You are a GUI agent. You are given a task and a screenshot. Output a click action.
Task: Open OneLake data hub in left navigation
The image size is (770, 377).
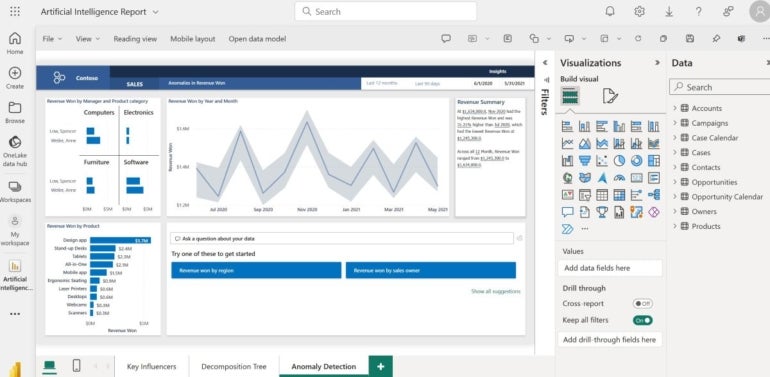coord(15,151)
